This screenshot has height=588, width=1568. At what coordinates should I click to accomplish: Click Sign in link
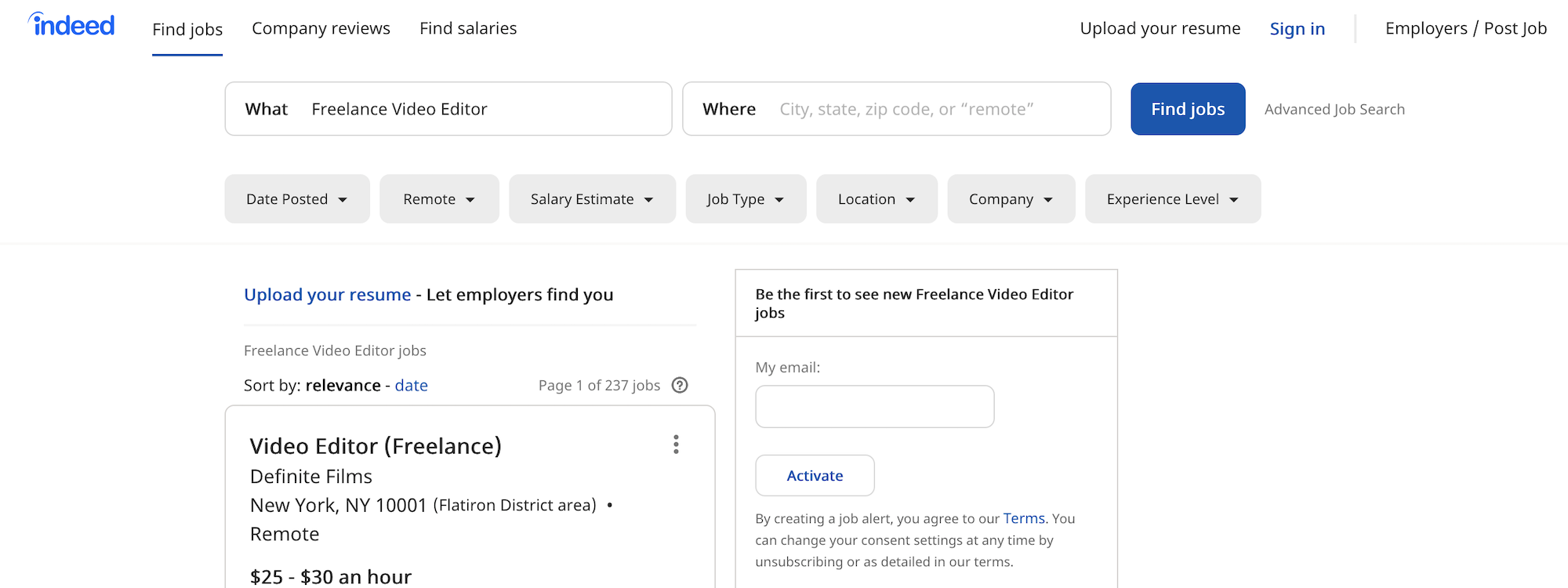1297,29
